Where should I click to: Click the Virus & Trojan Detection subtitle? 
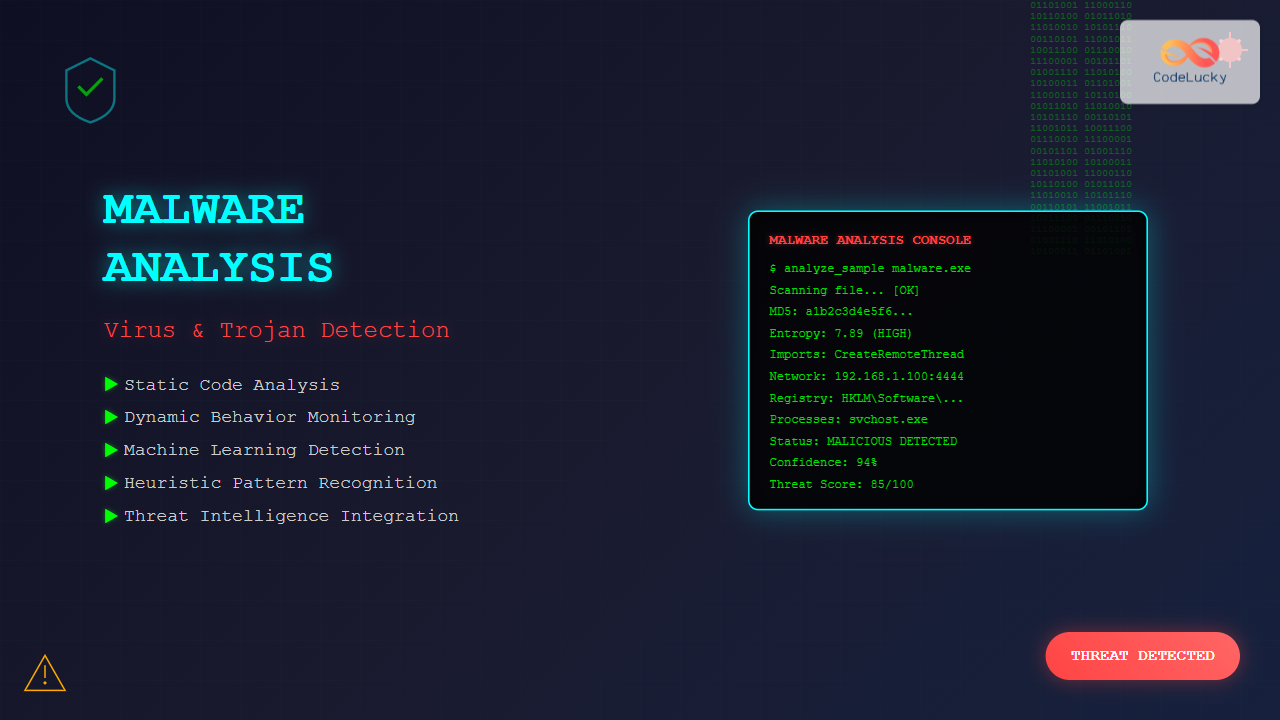(277, 330)
